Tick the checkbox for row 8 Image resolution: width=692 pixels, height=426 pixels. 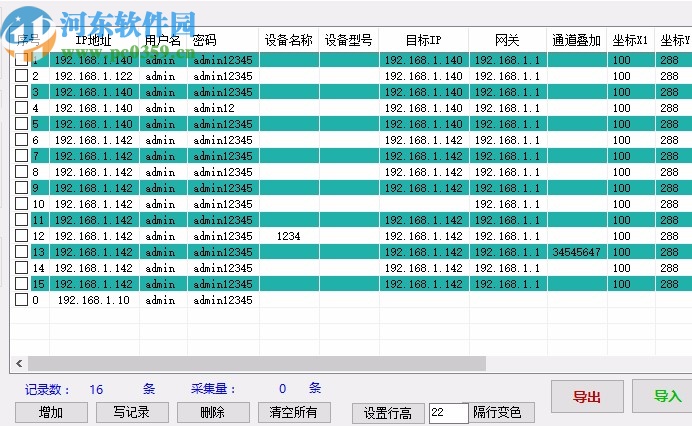21,171
